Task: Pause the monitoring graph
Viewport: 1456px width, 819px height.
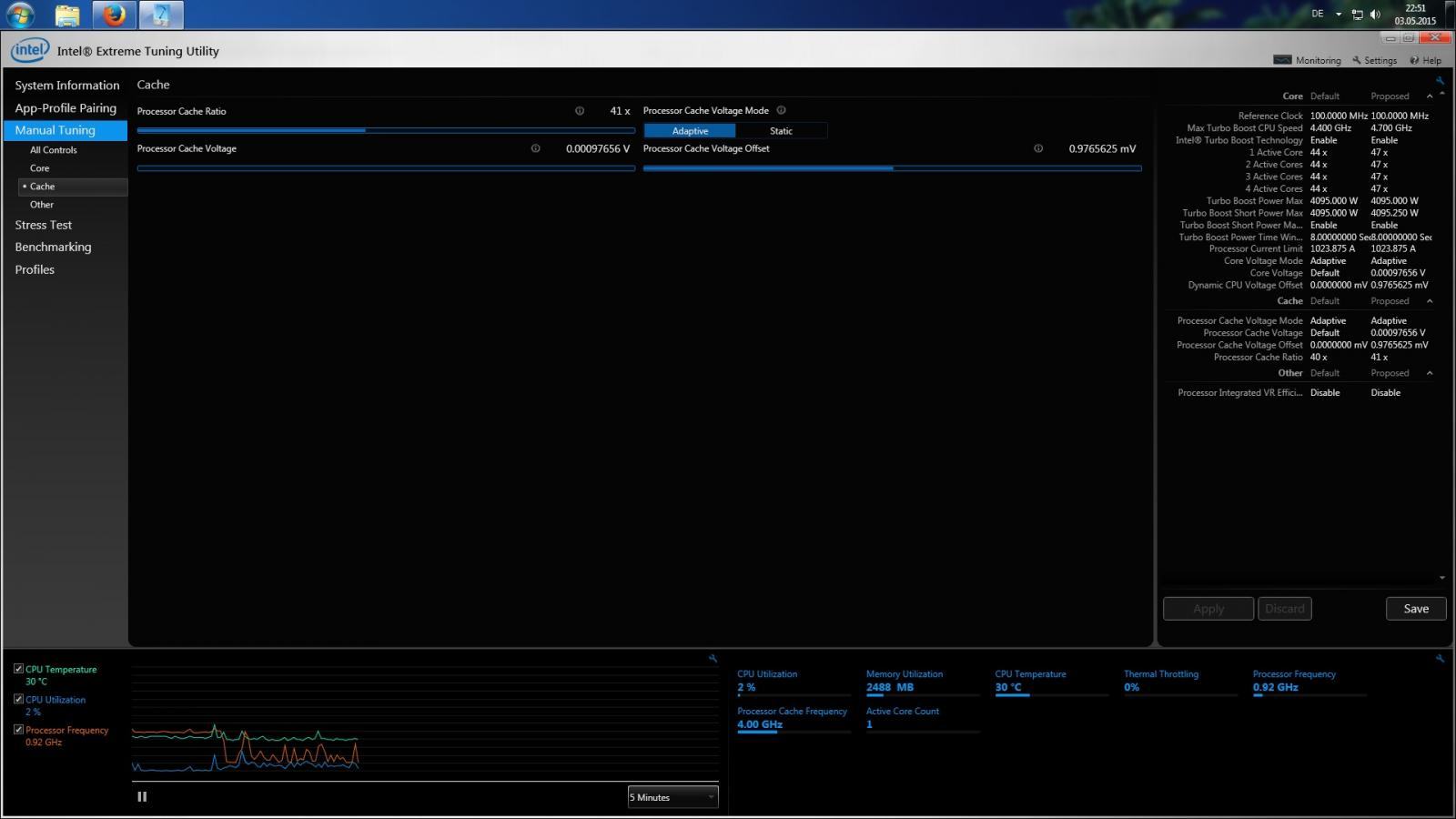Action: point(142,796)
